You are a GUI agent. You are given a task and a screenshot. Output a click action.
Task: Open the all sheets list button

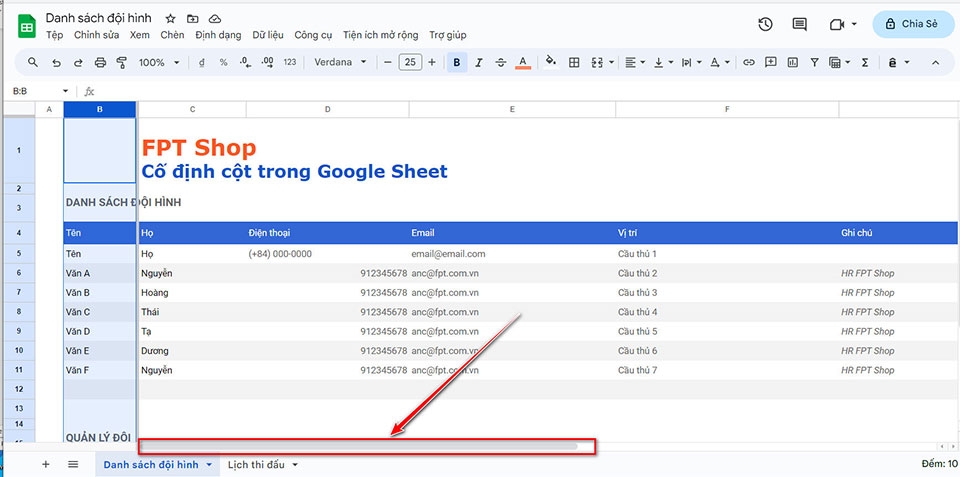coord(73,465)
